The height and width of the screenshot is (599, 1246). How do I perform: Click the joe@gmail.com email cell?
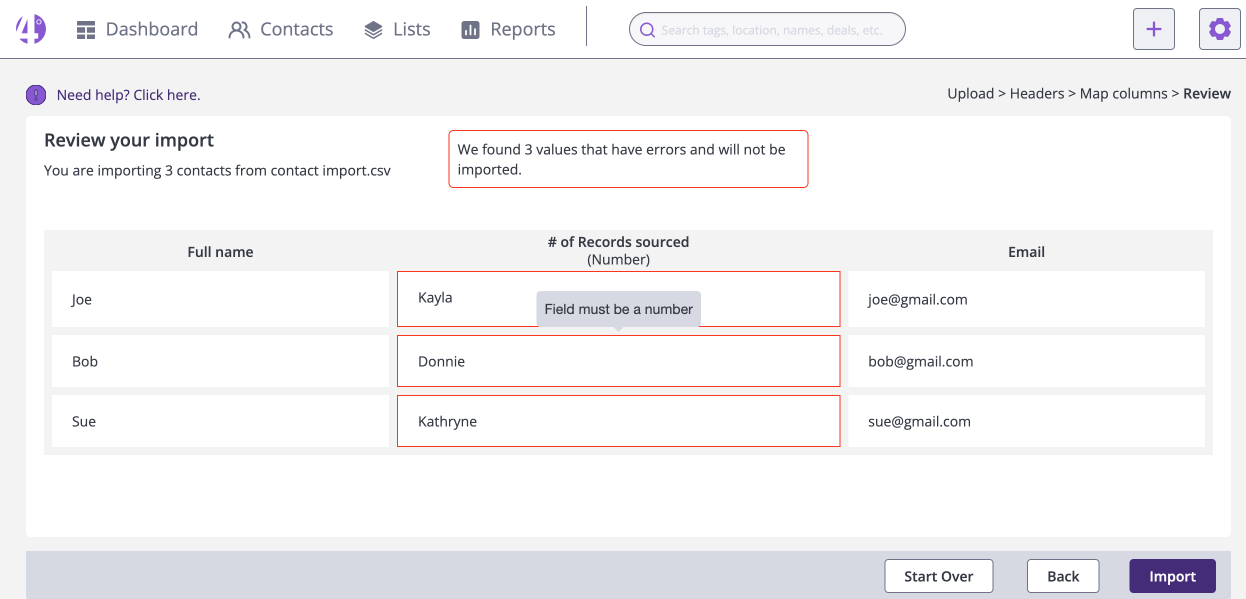[x=1026, y=299]
